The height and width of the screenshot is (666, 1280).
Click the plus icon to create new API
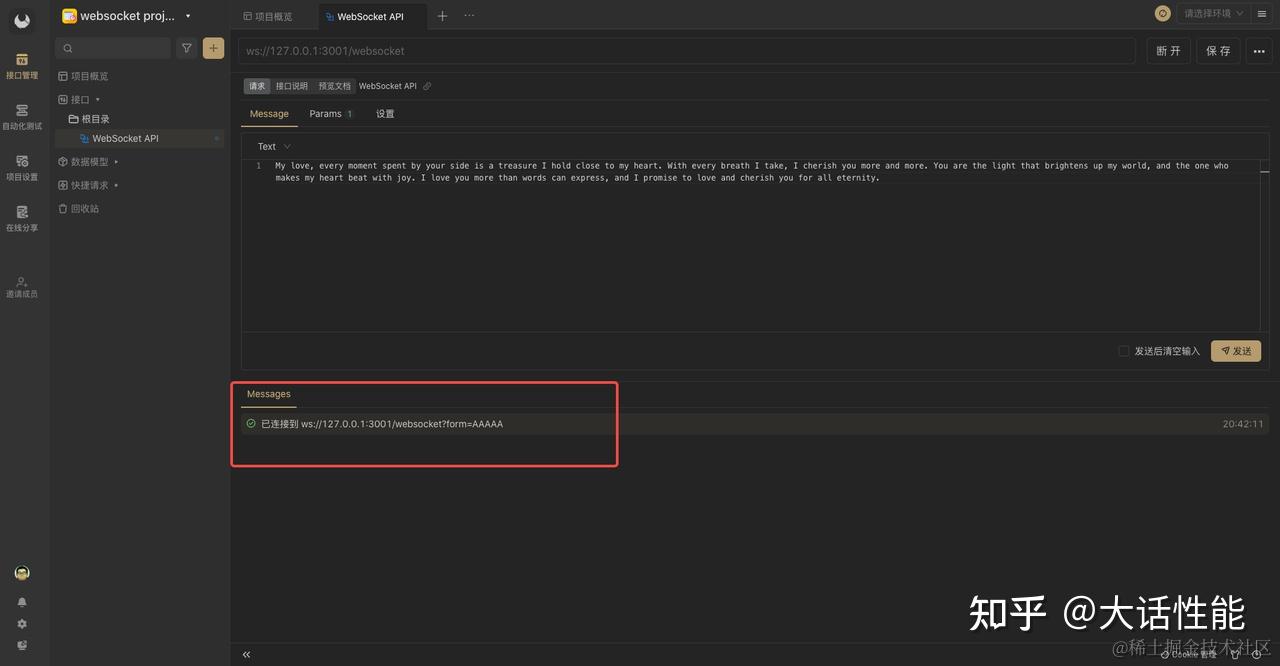213,47
